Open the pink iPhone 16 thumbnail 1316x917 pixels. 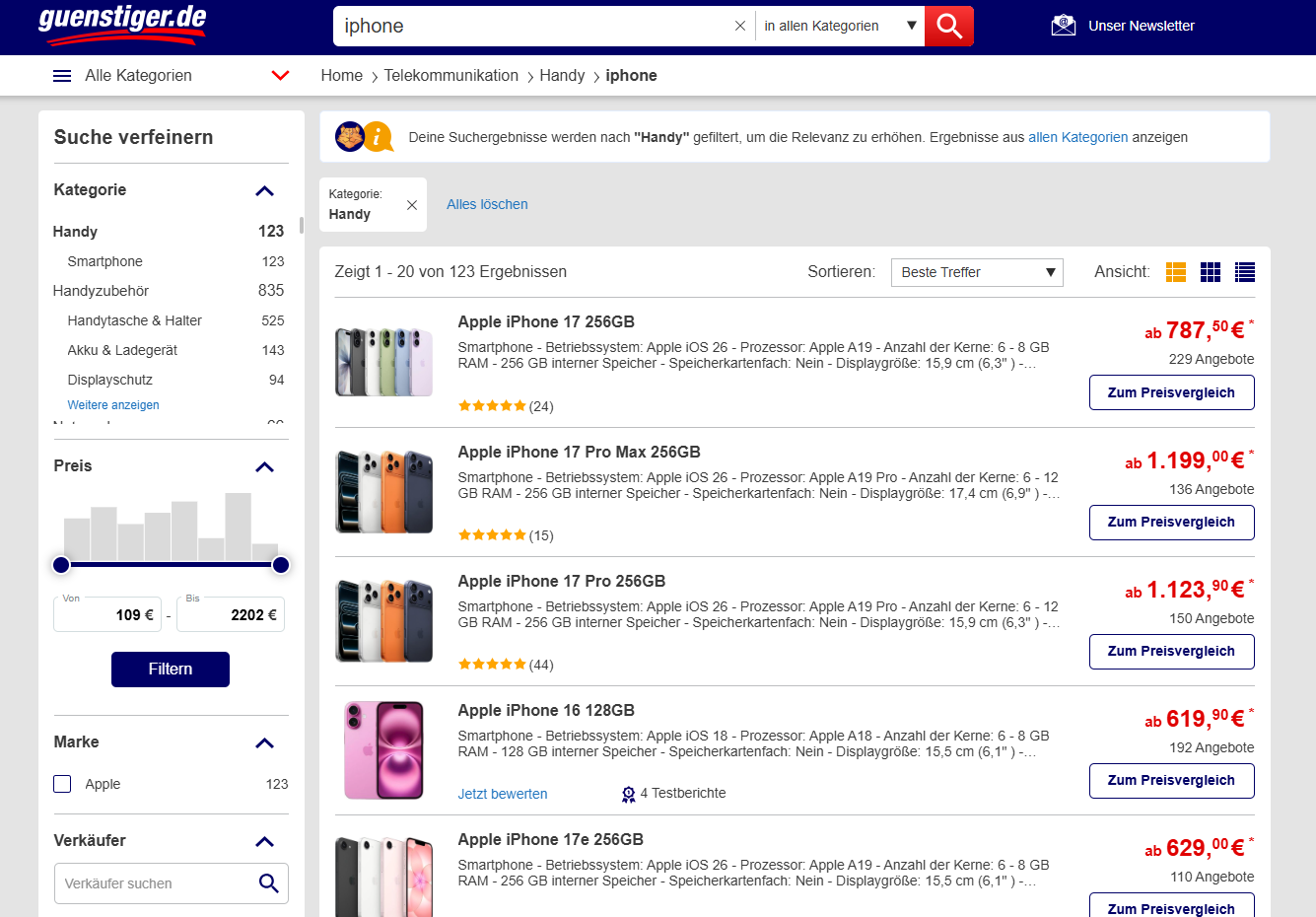point(384,750)
